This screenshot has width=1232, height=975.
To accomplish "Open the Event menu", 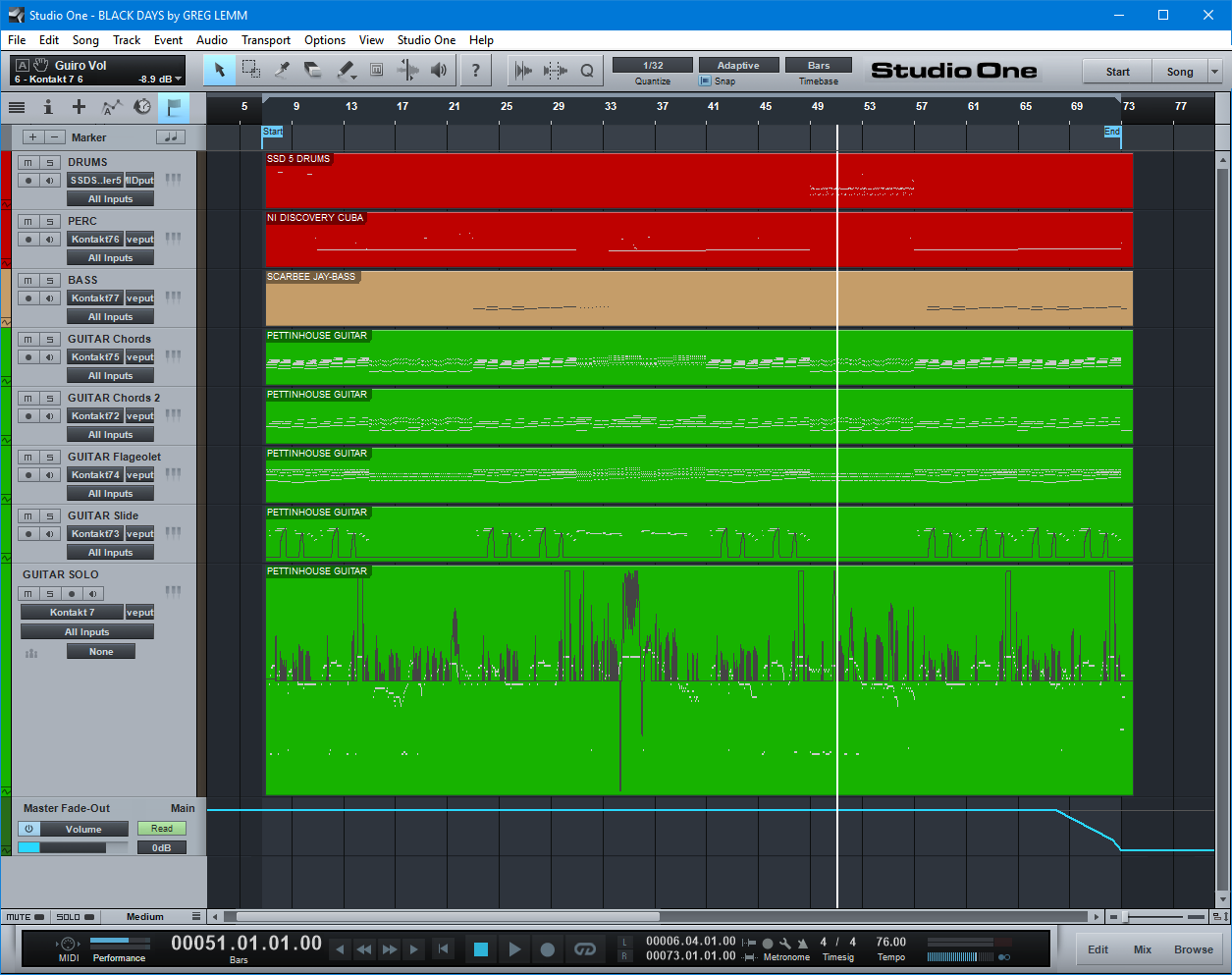I will [168, 40].
